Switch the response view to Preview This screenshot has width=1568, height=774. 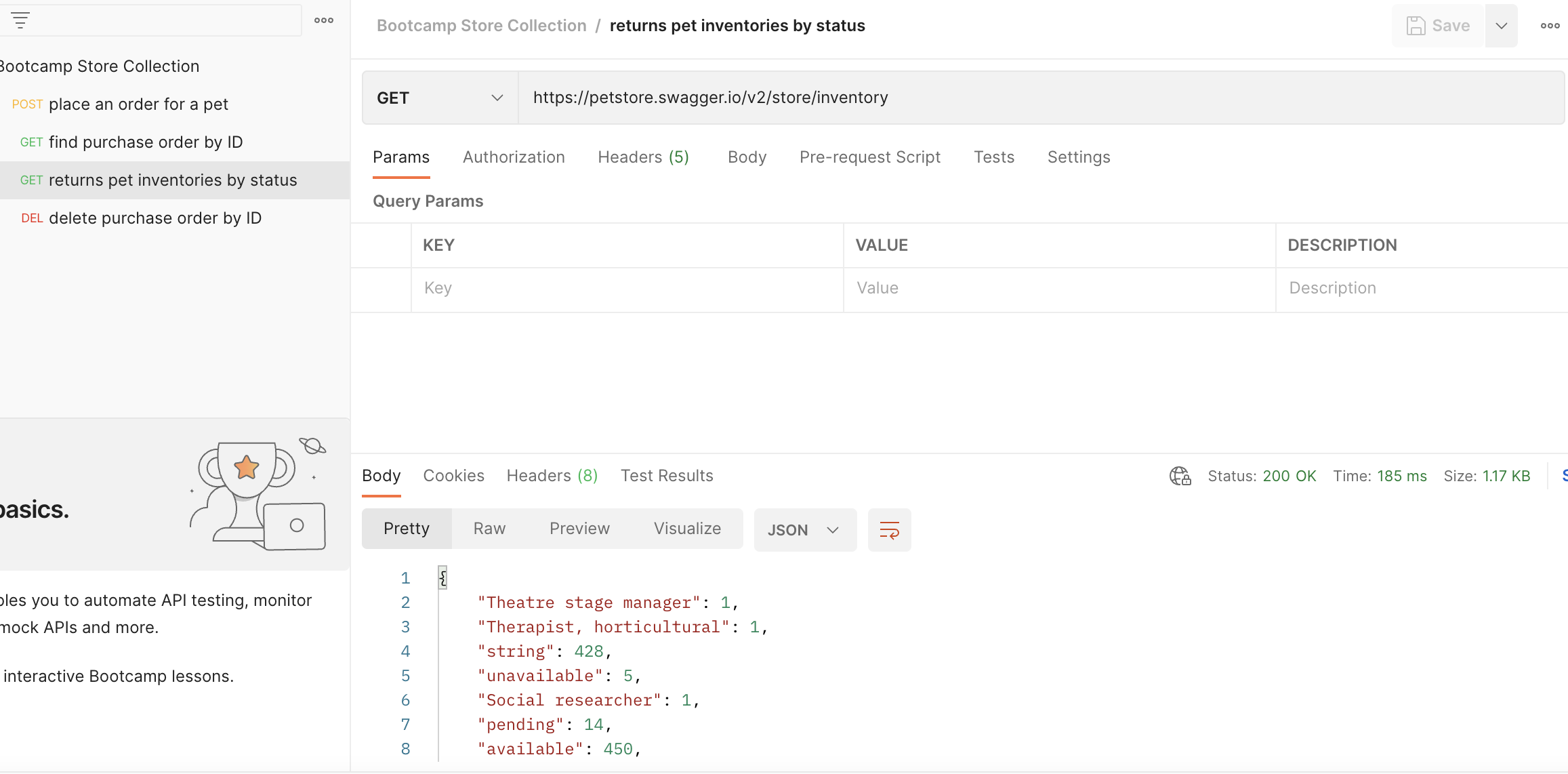tap(579, 529)
